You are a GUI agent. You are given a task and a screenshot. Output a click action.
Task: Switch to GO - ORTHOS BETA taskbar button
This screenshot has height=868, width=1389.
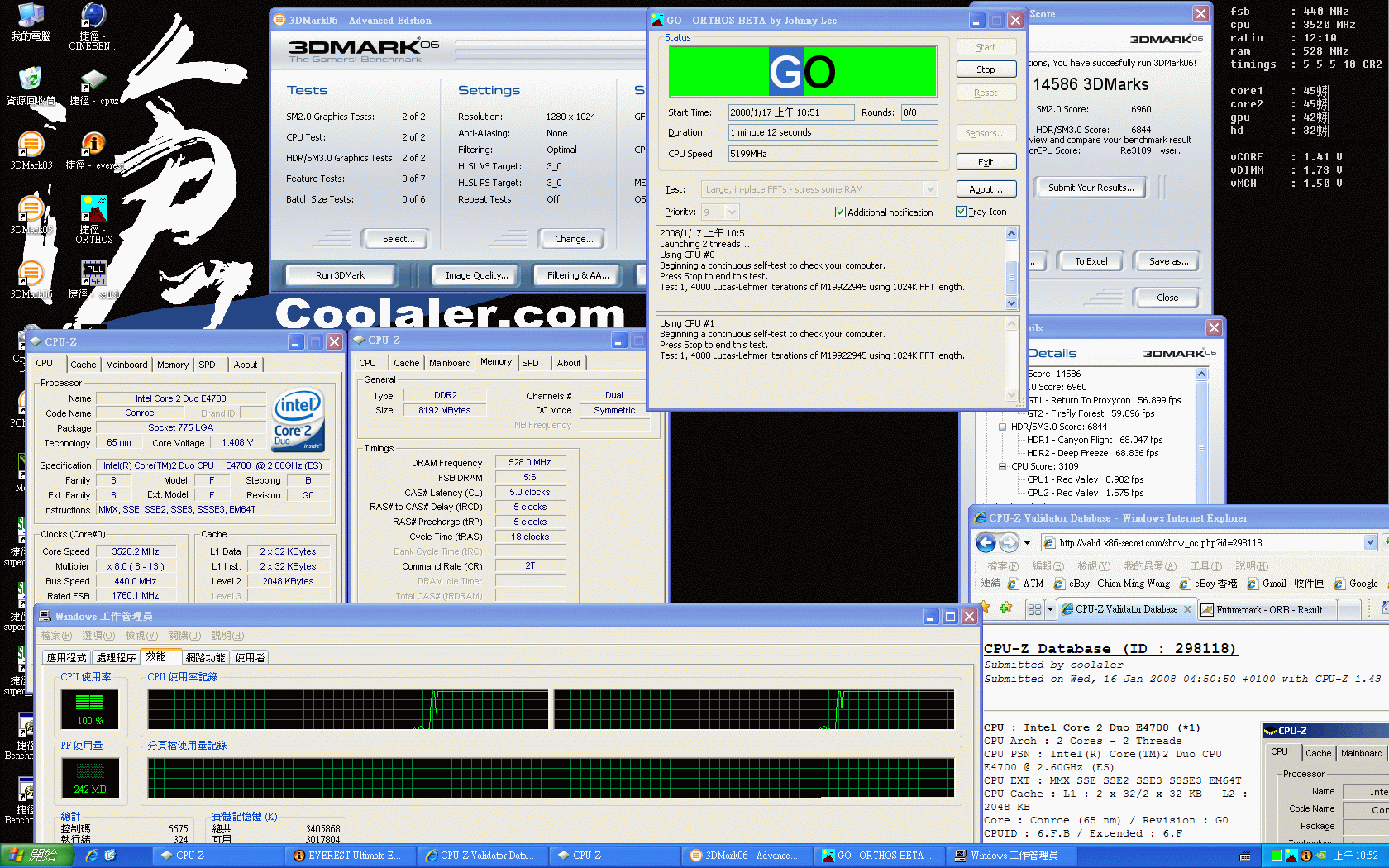click(x=878, y=856)
